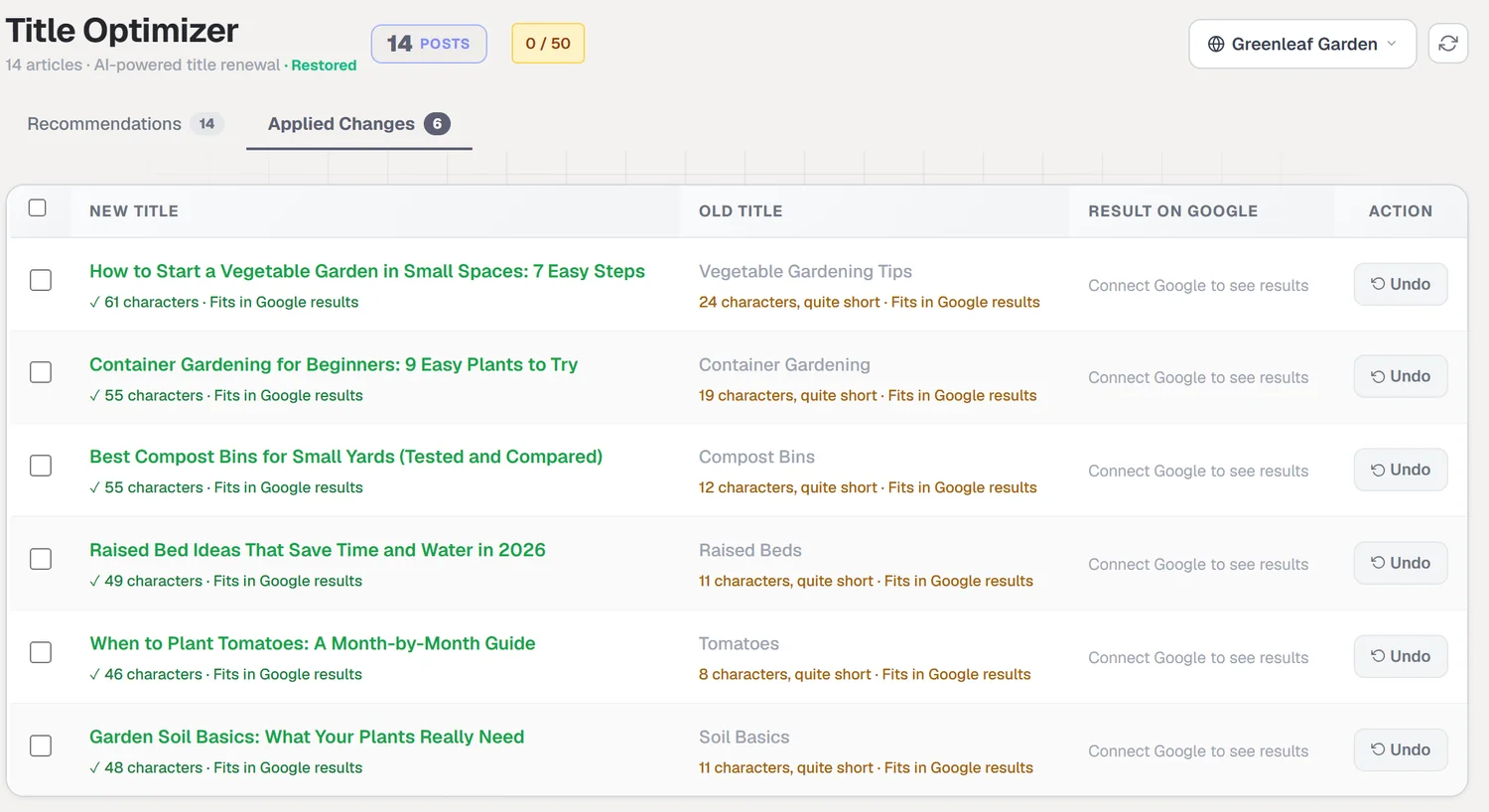Screen dimensions: 1489x812
Task: Click old title 'Raised Beds'
Action: [x=750, y=550]
